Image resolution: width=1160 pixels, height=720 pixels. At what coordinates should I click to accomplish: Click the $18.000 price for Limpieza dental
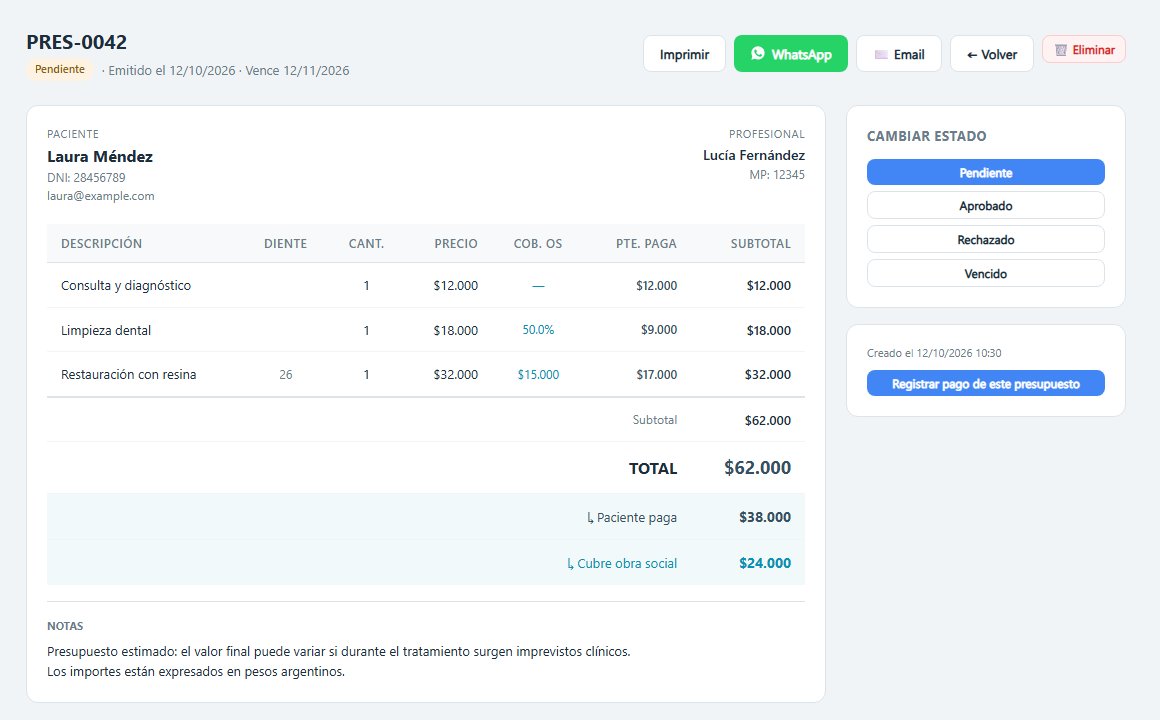[x=456, y=330]
